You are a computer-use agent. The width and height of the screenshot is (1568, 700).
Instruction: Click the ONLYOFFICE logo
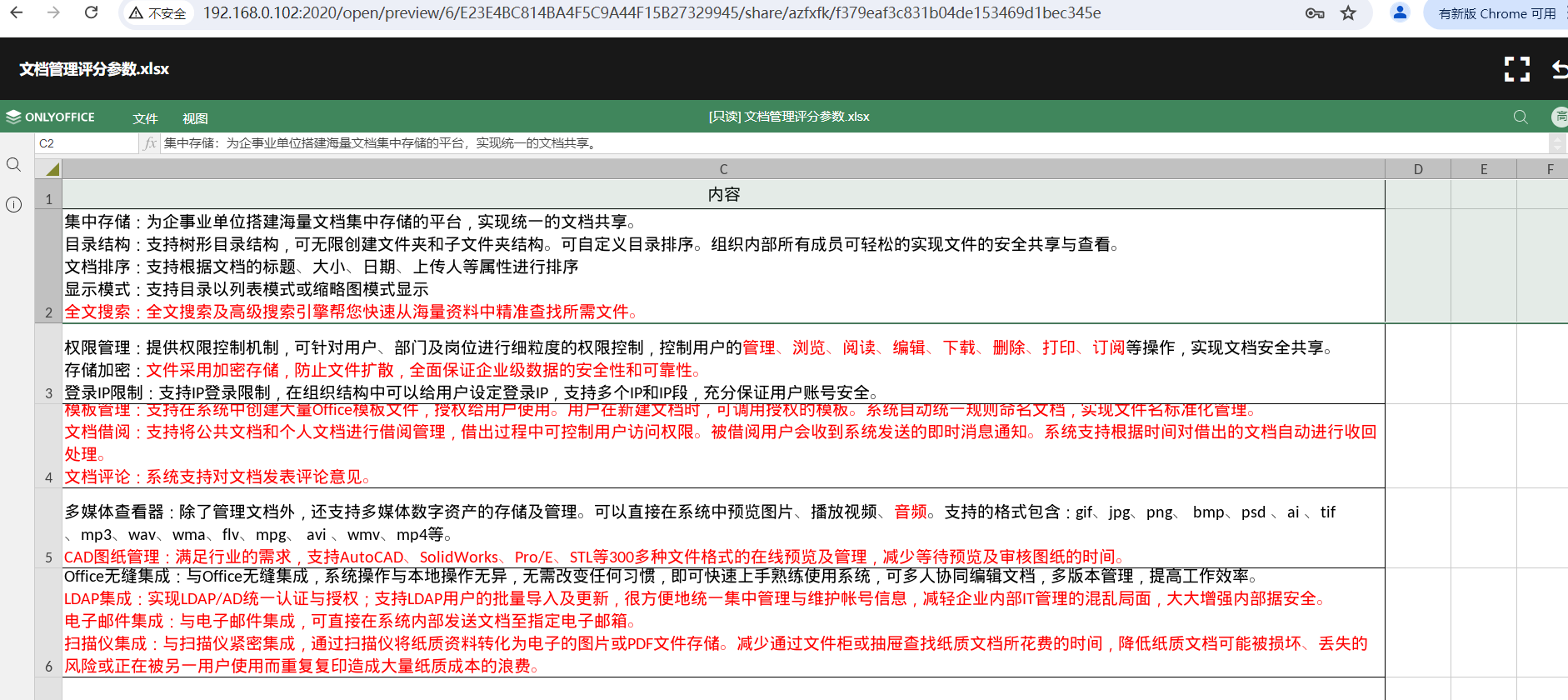tap(50, 117)
